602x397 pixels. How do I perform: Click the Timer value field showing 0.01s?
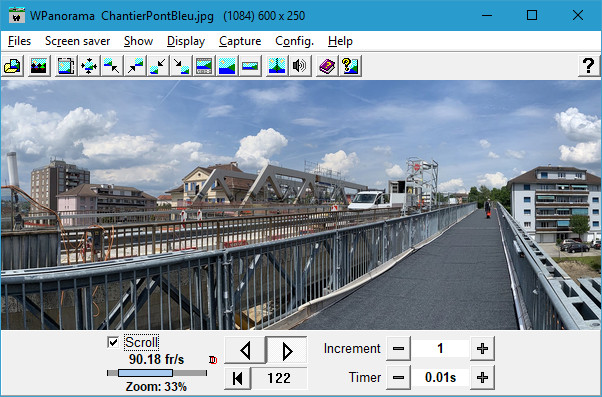click(440, 378)
